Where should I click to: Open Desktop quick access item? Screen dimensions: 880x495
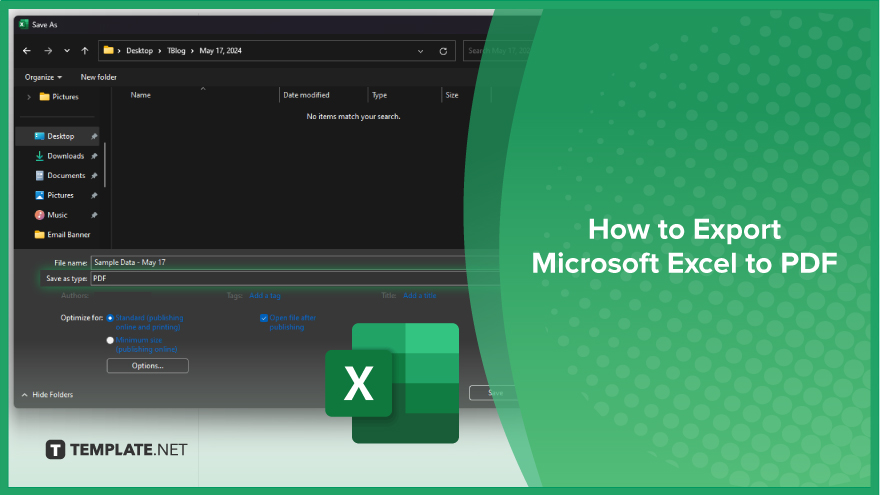coord(54,136)
